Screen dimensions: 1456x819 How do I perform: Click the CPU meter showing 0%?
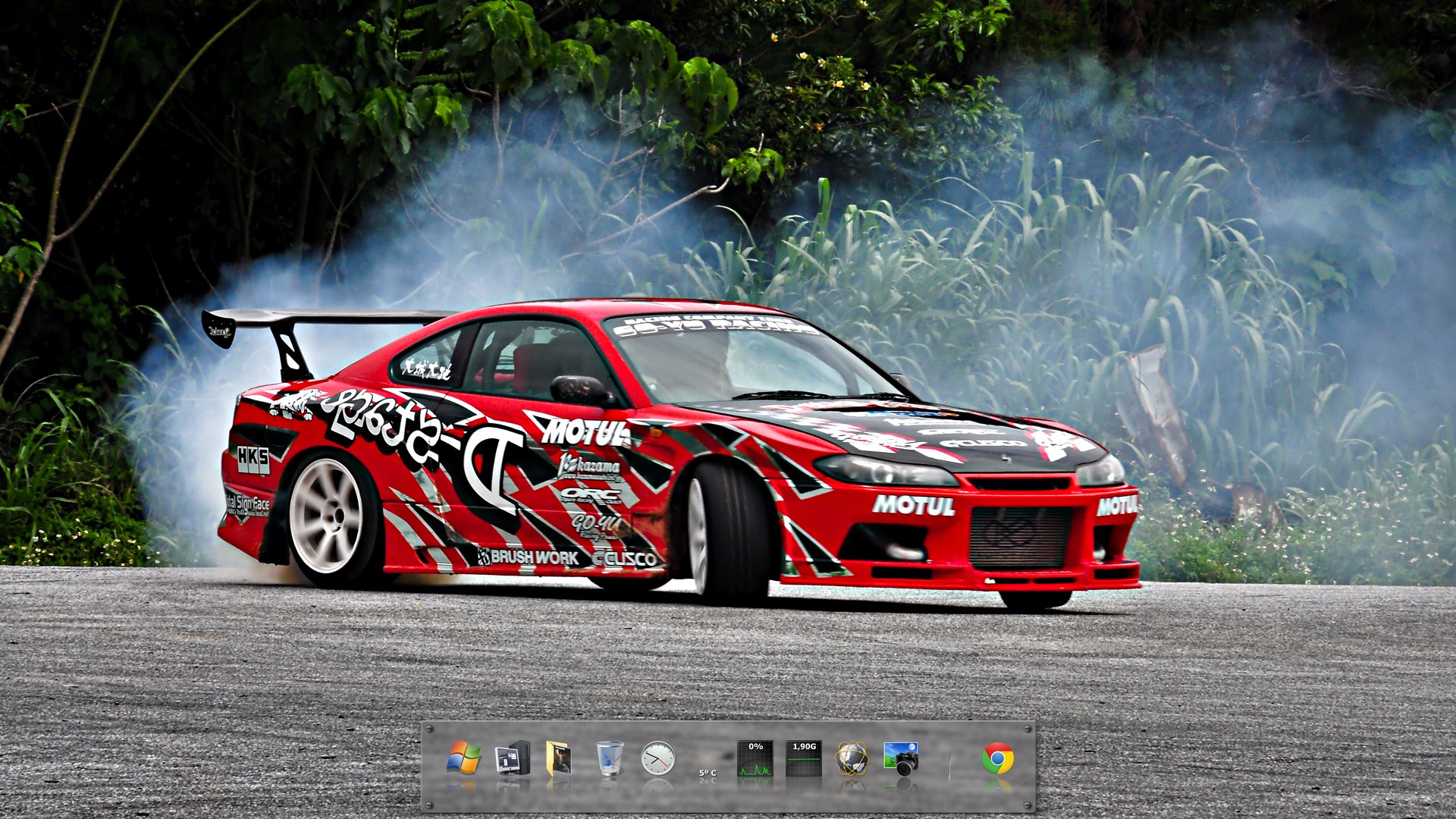[755, 758]
